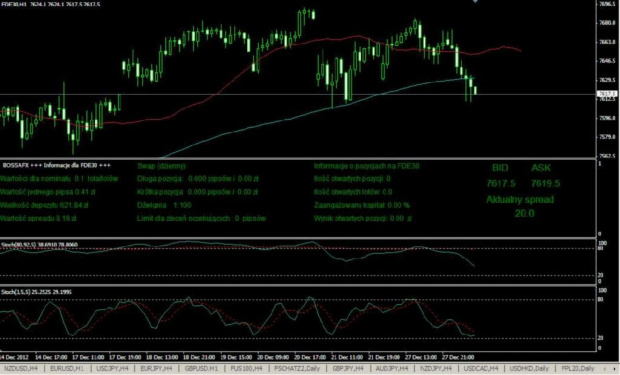Image resolution: width=620 pixels, height=375 pixels.
Task: Select the USDHKD,Daily chart tab
Action: tap(529, 369)
